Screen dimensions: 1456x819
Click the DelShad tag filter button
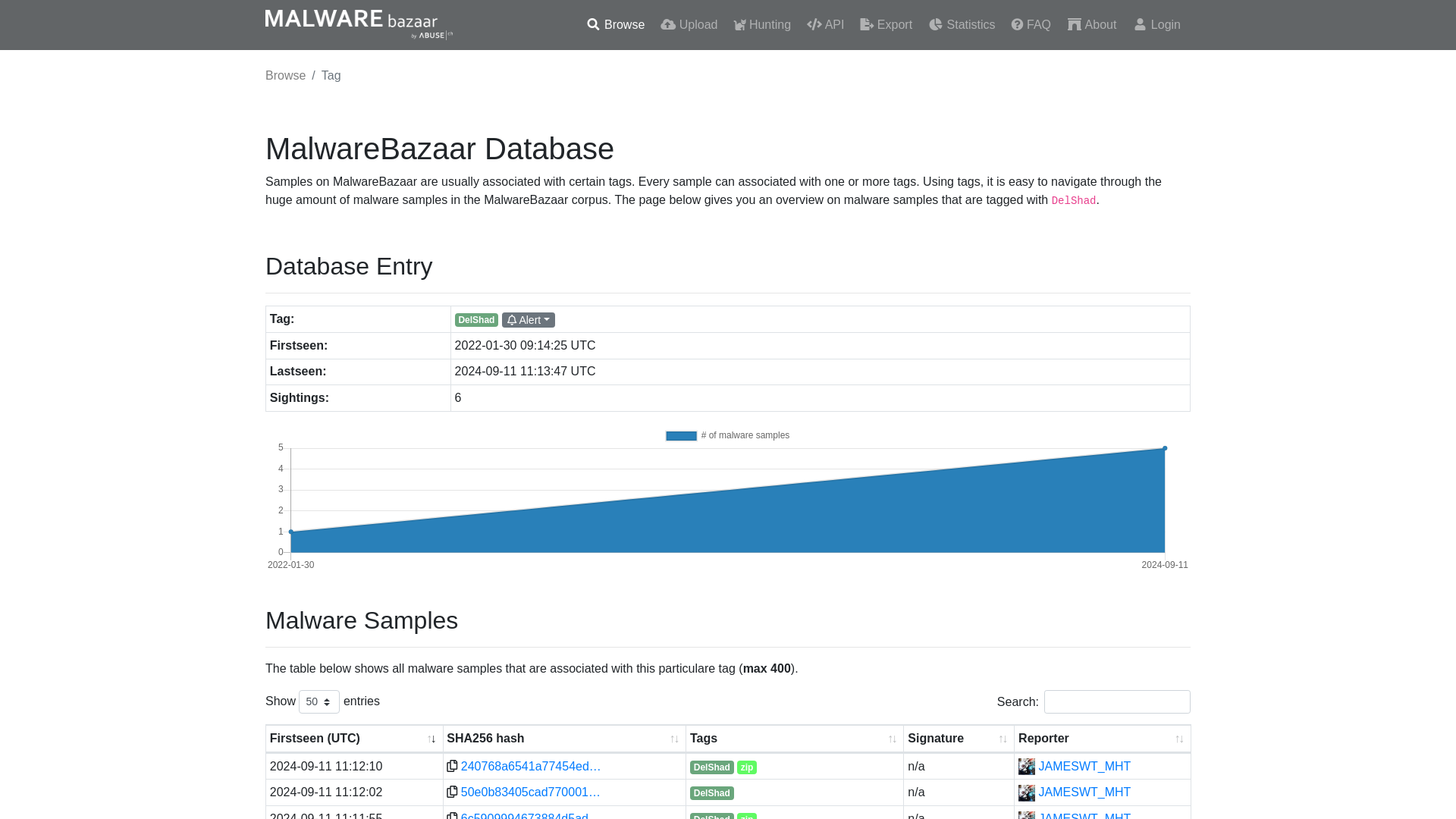[476, 320]
